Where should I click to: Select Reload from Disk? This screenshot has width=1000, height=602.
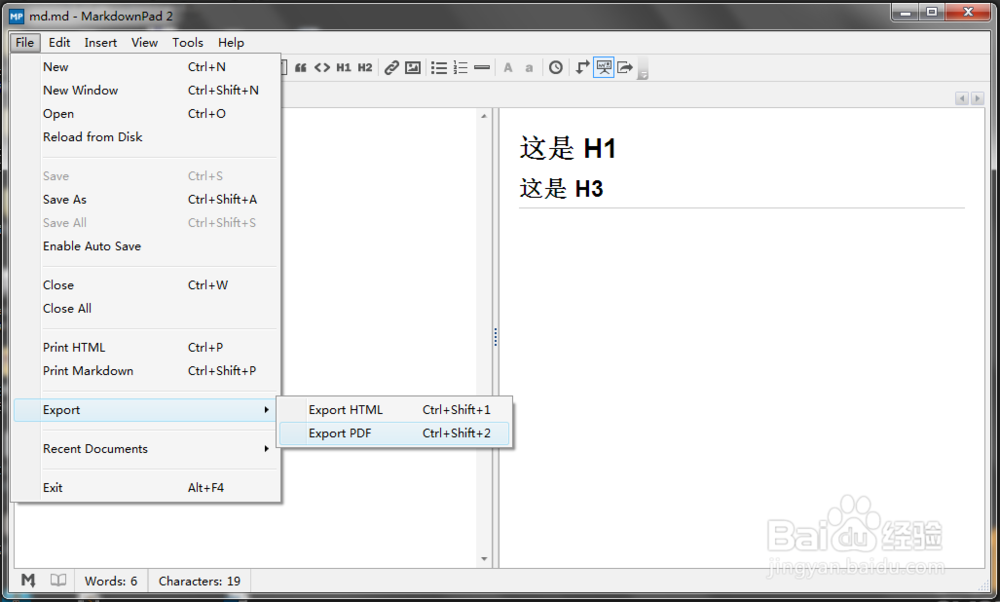147,137
